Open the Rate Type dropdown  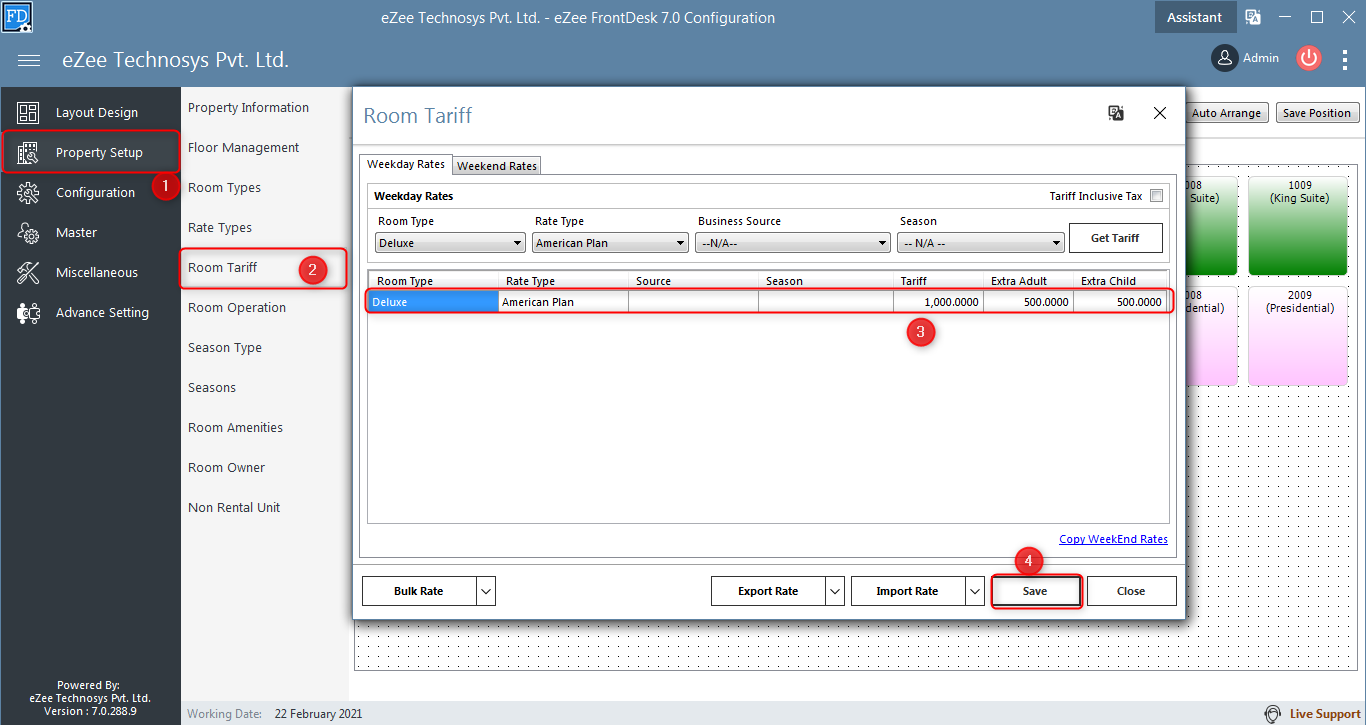(610, 243)
